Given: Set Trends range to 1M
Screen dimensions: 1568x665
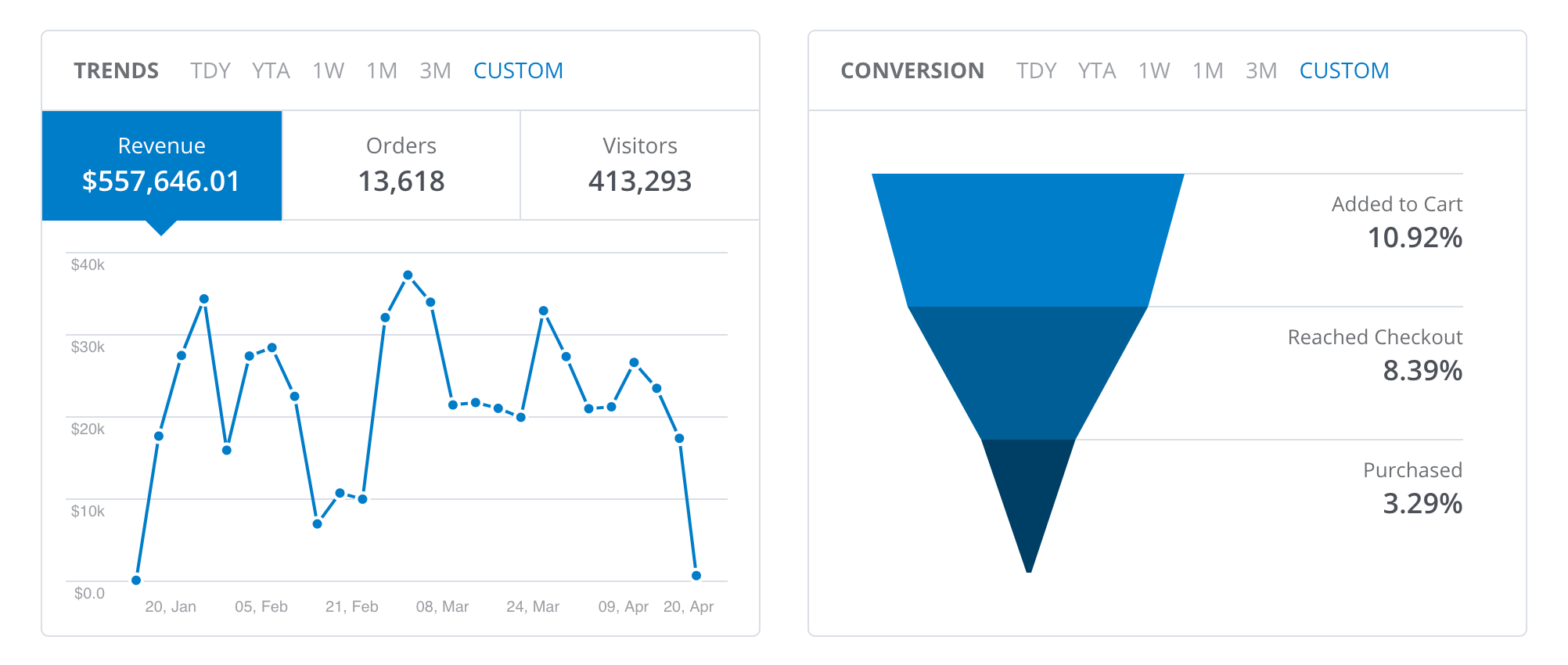Looking at the screenshot, I should pyautogui.click(x=382, y=71).
